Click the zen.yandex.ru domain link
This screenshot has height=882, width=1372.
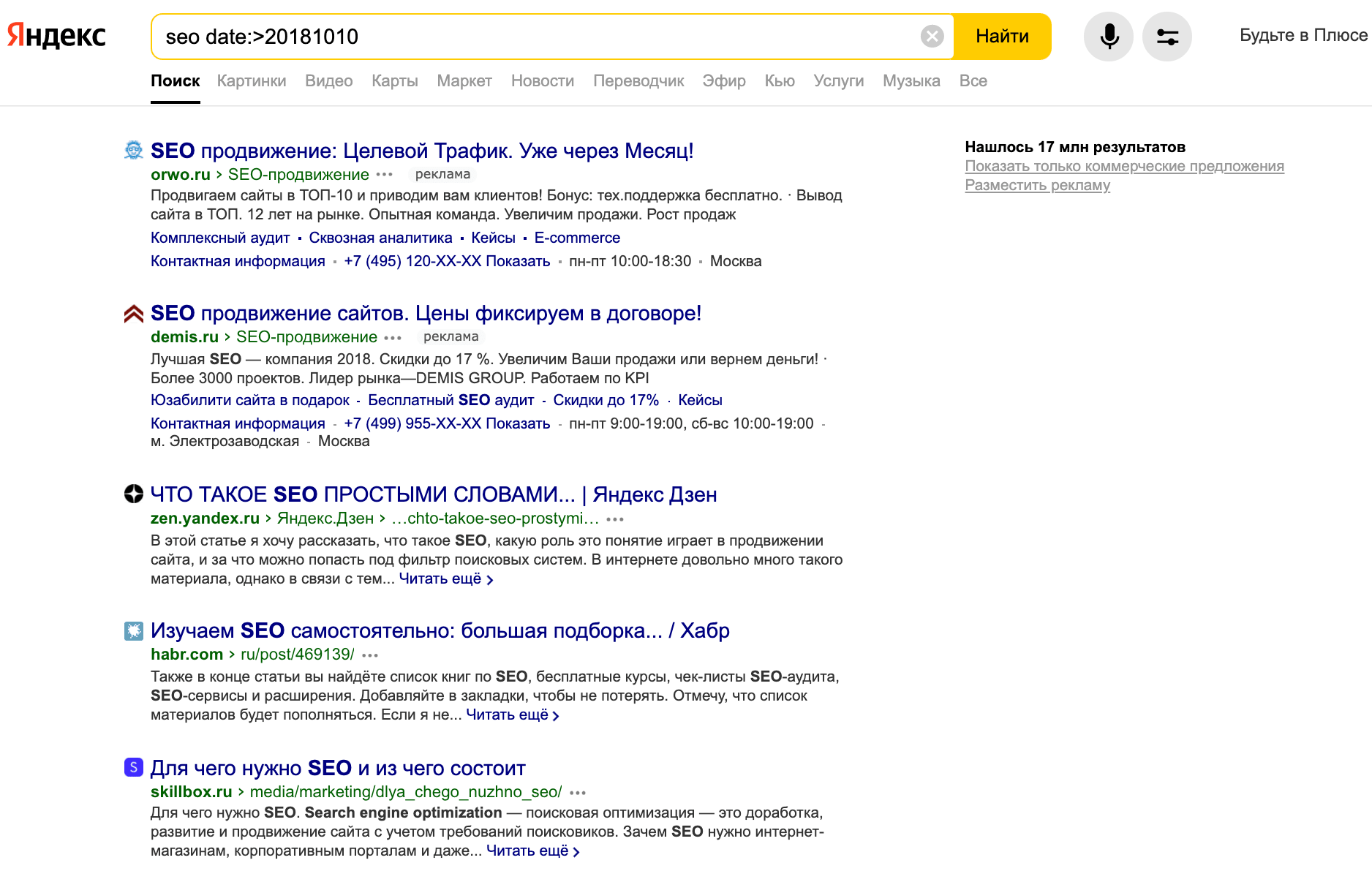205,519
